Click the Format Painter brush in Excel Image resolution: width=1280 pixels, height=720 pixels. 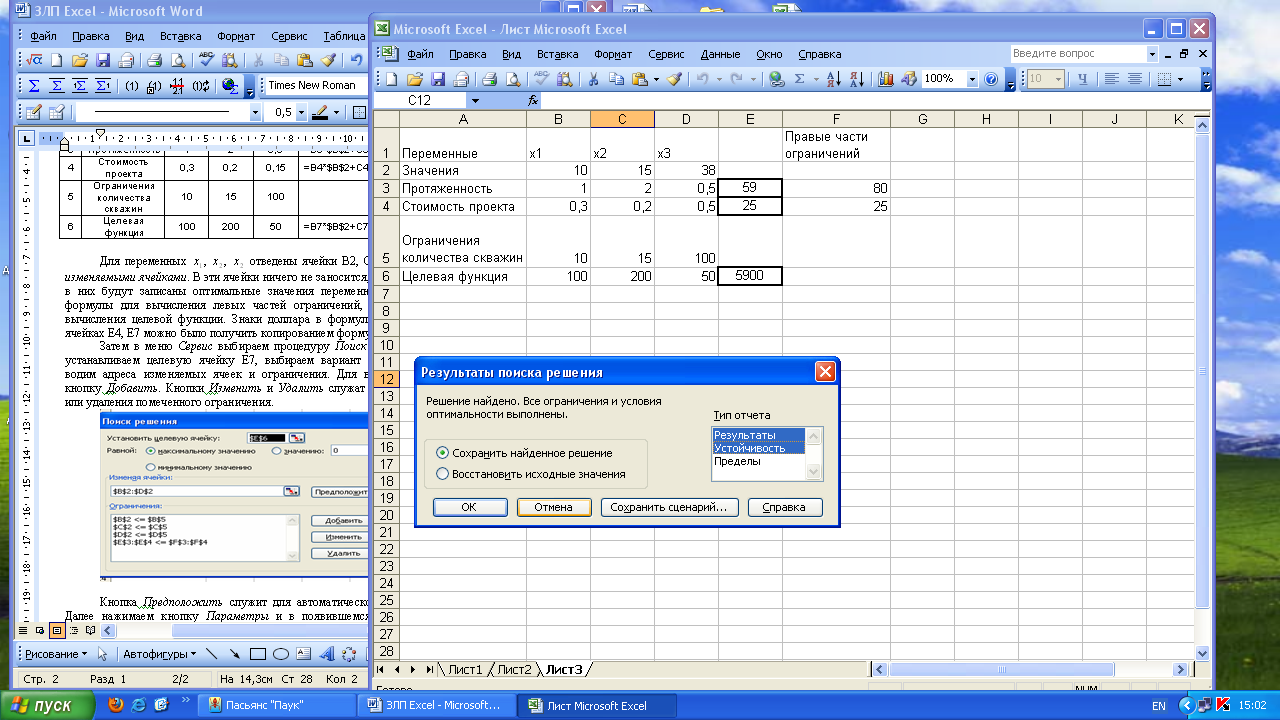[x=675, y=79]
